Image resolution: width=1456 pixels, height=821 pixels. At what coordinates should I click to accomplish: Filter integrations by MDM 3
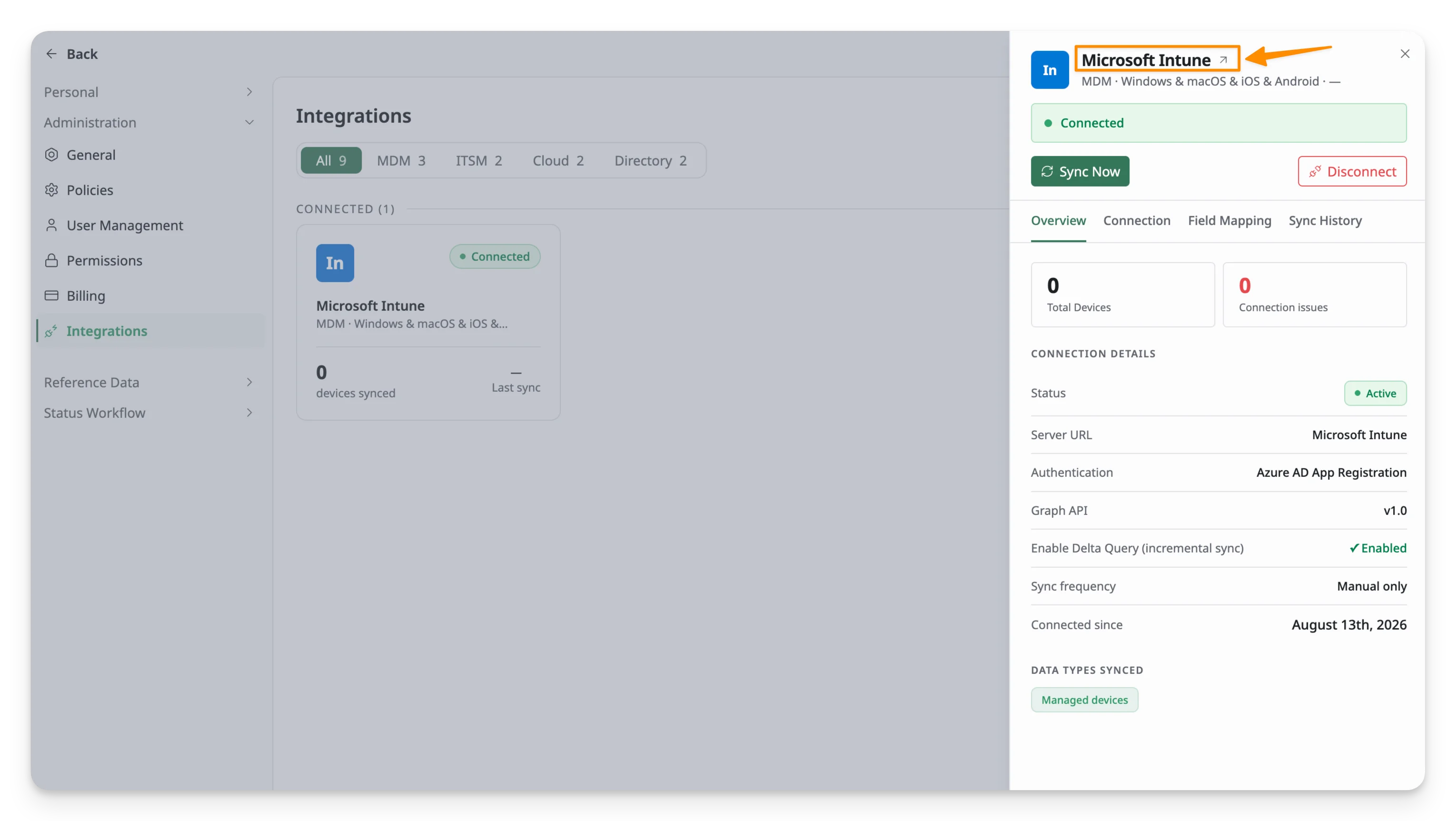tap(401, 160)
